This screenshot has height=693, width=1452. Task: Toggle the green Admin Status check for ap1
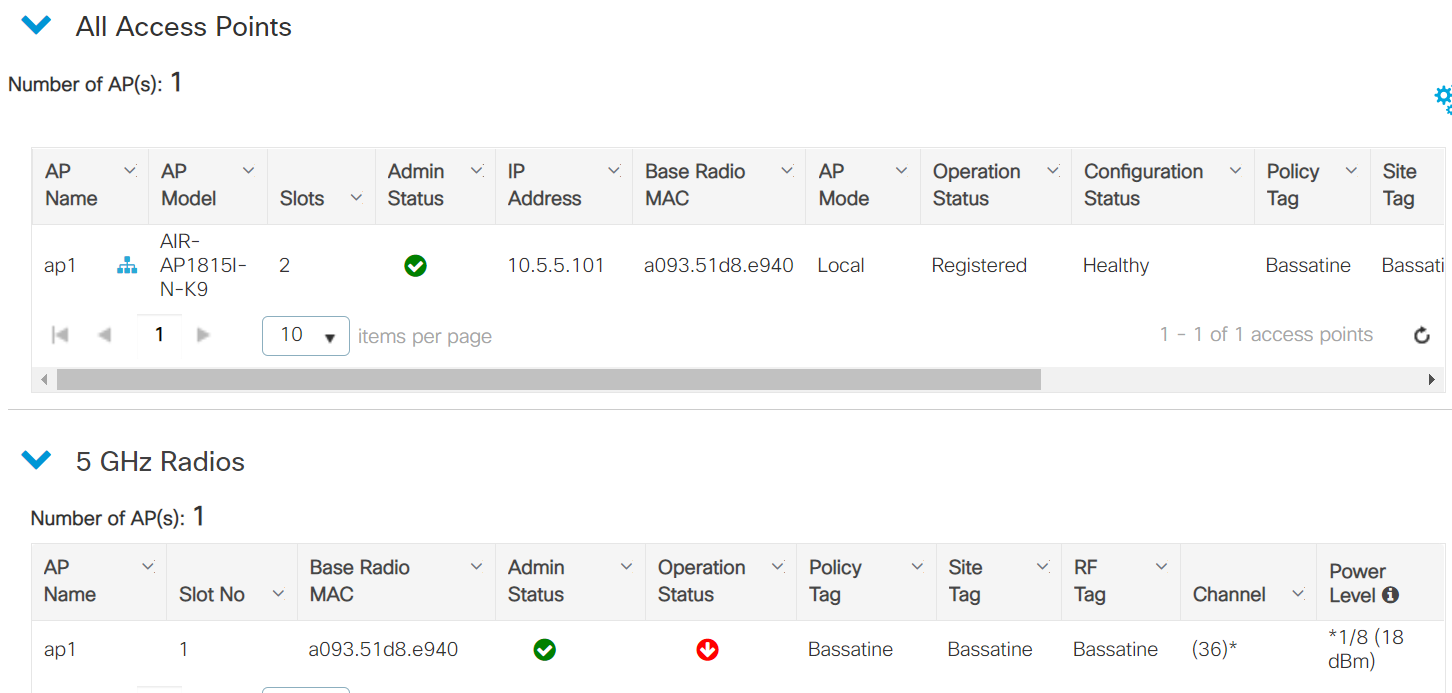[x=415, y=265]
